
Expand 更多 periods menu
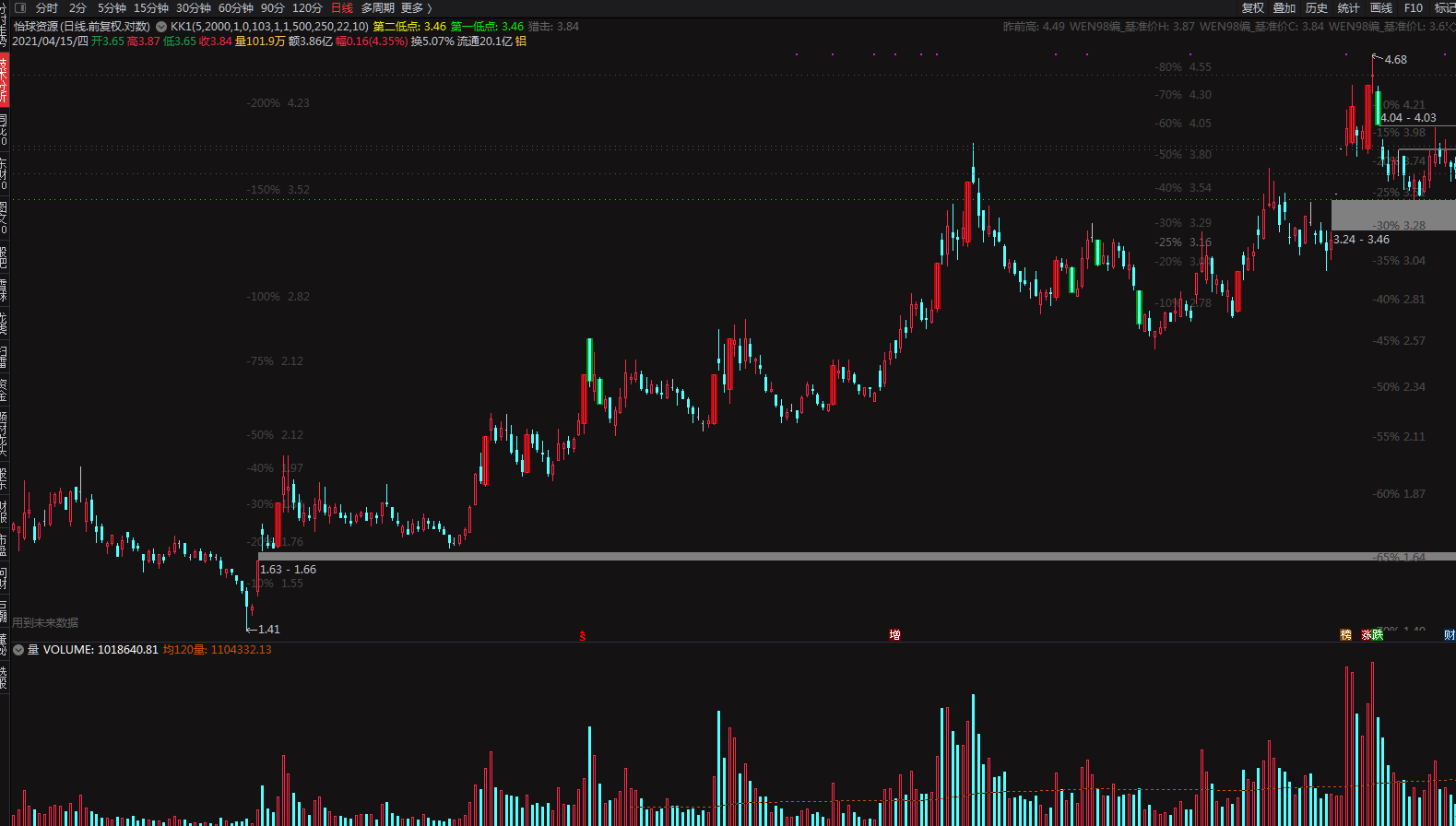(416, 7)
